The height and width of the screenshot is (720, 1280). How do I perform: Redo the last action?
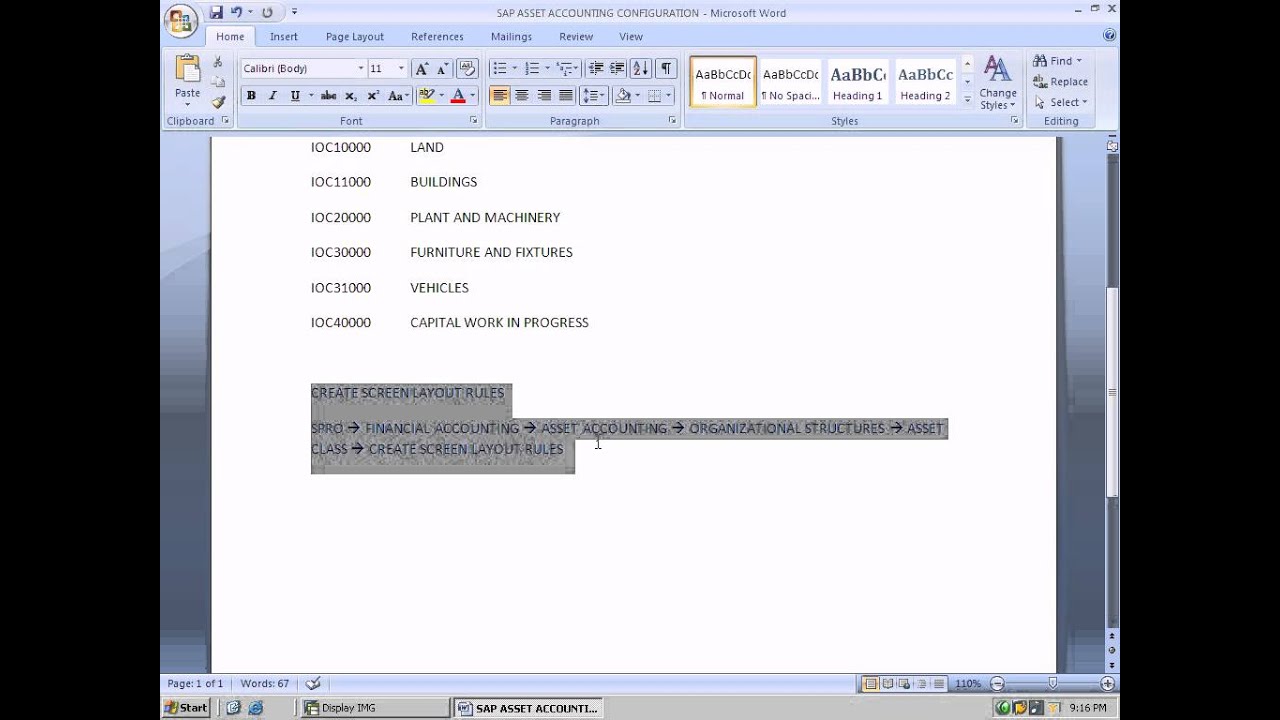coord(267,13)
